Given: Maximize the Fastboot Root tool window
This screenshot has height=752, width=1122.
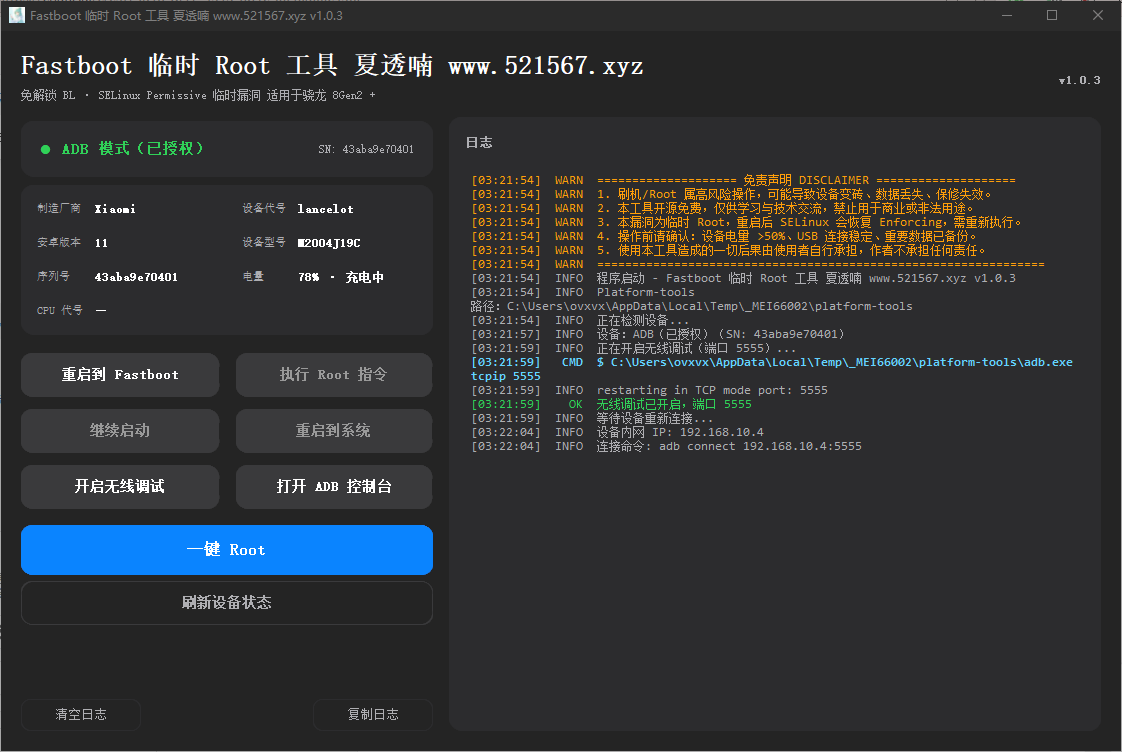Looking at the screenshot, I should [x=1052, y=15].
